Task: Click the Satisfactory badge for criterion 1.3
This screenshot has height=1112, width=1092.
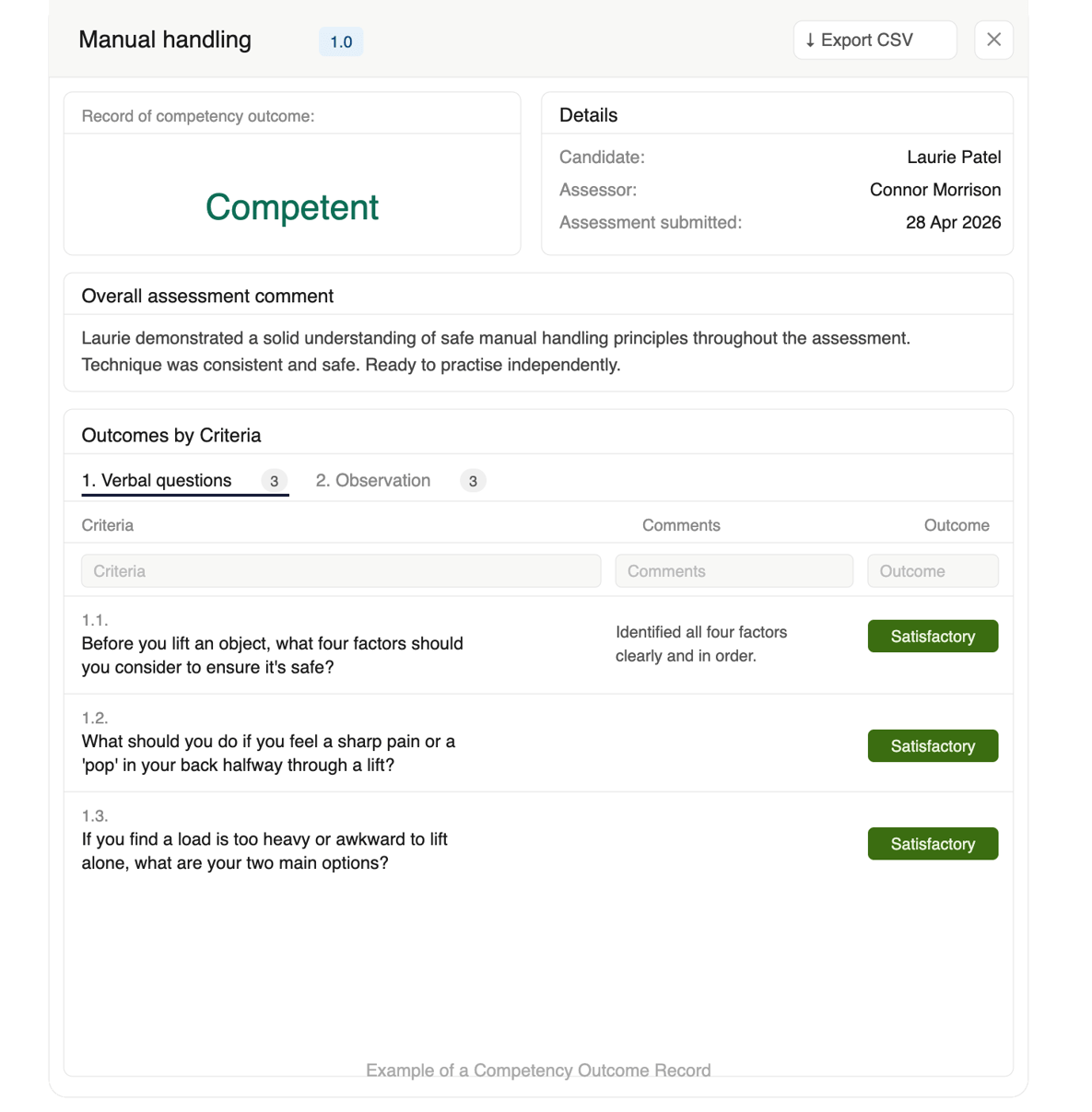Action: (933, 843)
